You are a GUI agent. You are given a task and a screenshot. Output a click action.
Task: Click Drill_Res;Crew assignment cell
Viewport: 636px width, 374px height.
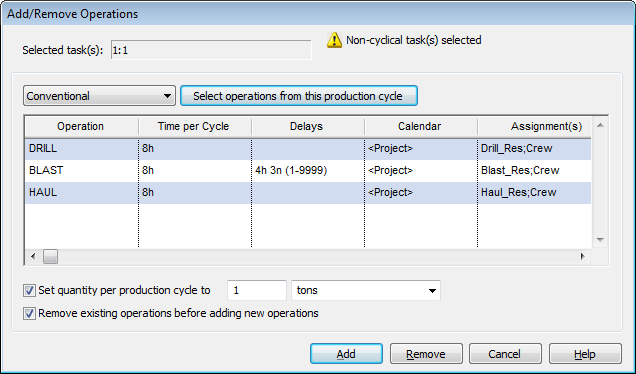(x=534, y=148)
